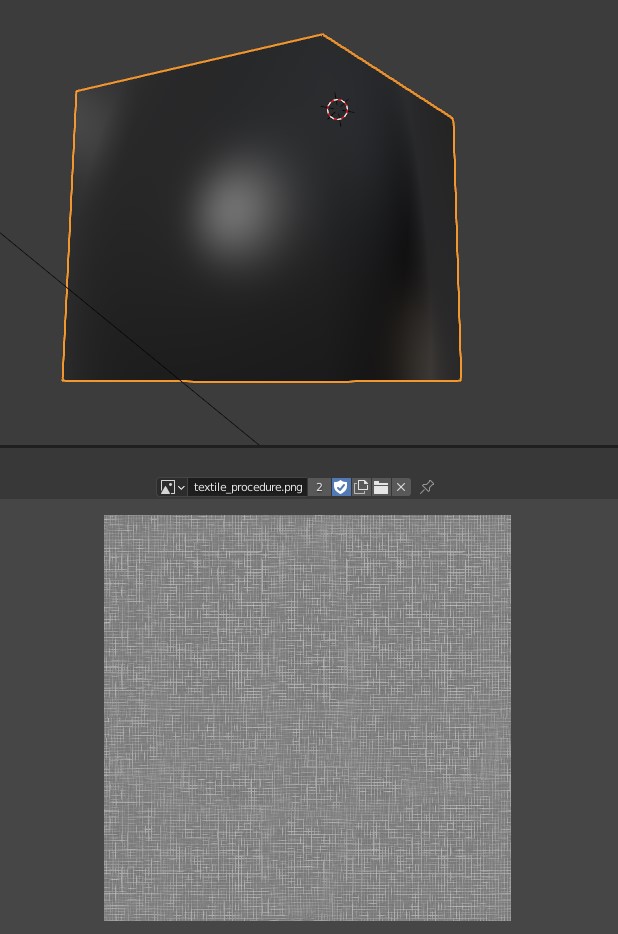Toggle the pin image icon
Screen dimensions: 618x934
[427, 487]
